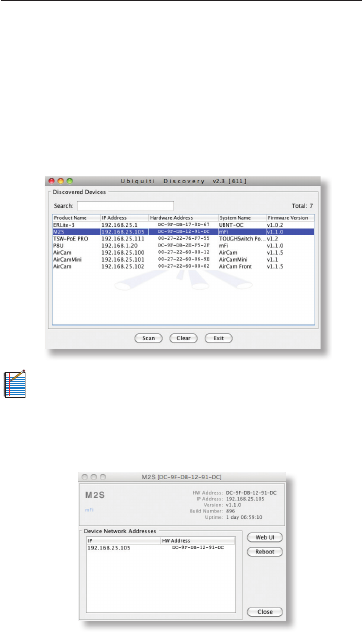The height and width of the screenshot is (633, 362).
Task: Sort by IP Address column in Discovery
Action: point(124,218)
